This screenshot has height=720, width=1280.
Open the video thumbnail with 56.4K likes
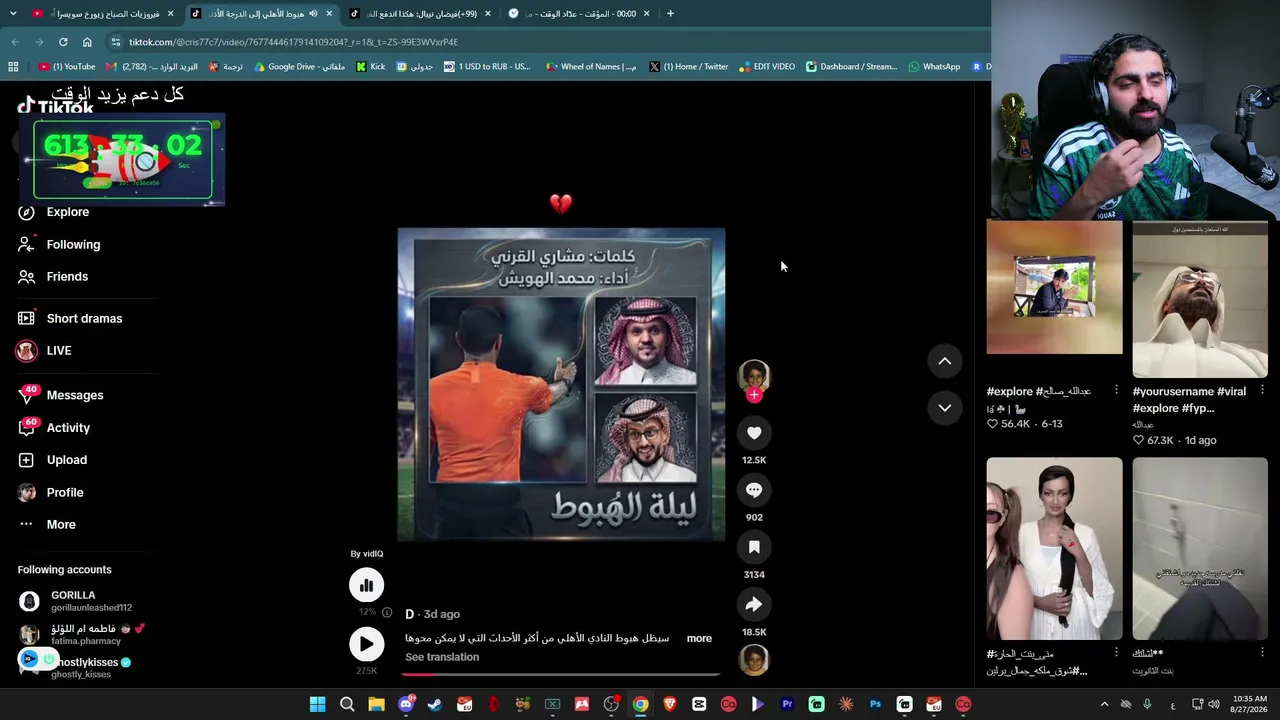pos(1054,288)
